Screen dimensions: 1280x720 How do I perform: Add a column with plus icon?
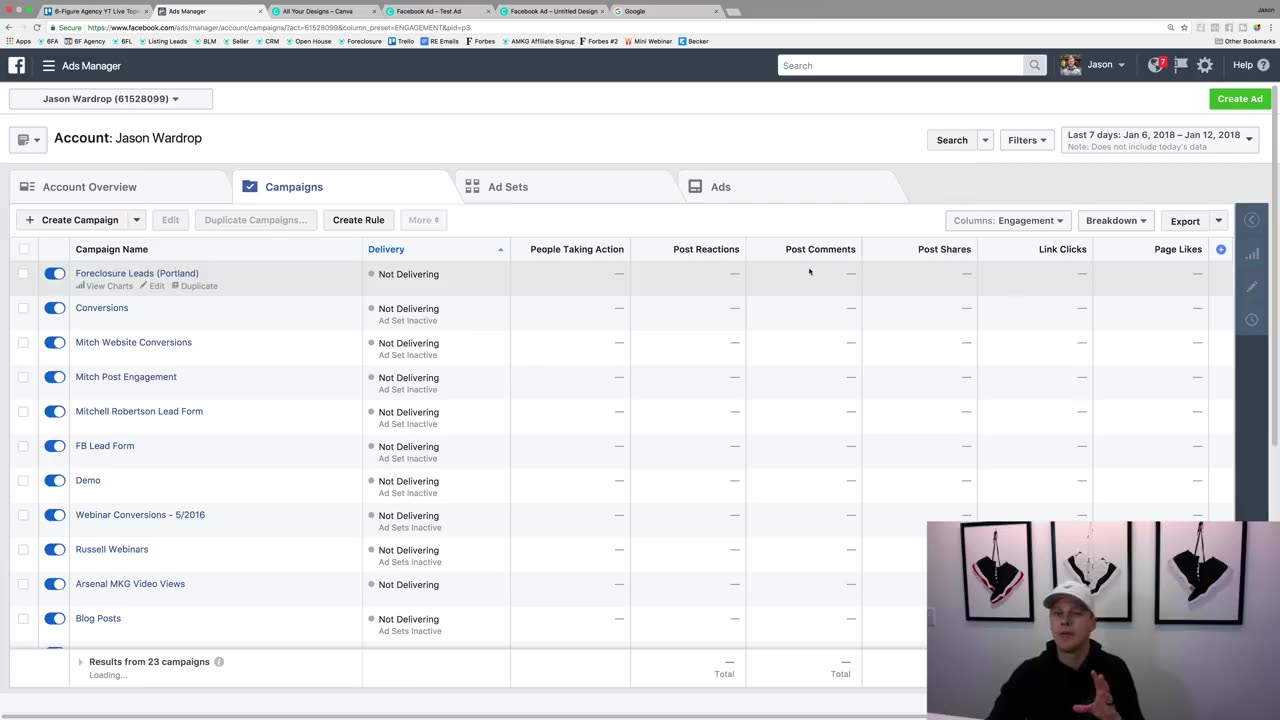click(1221, 249)
